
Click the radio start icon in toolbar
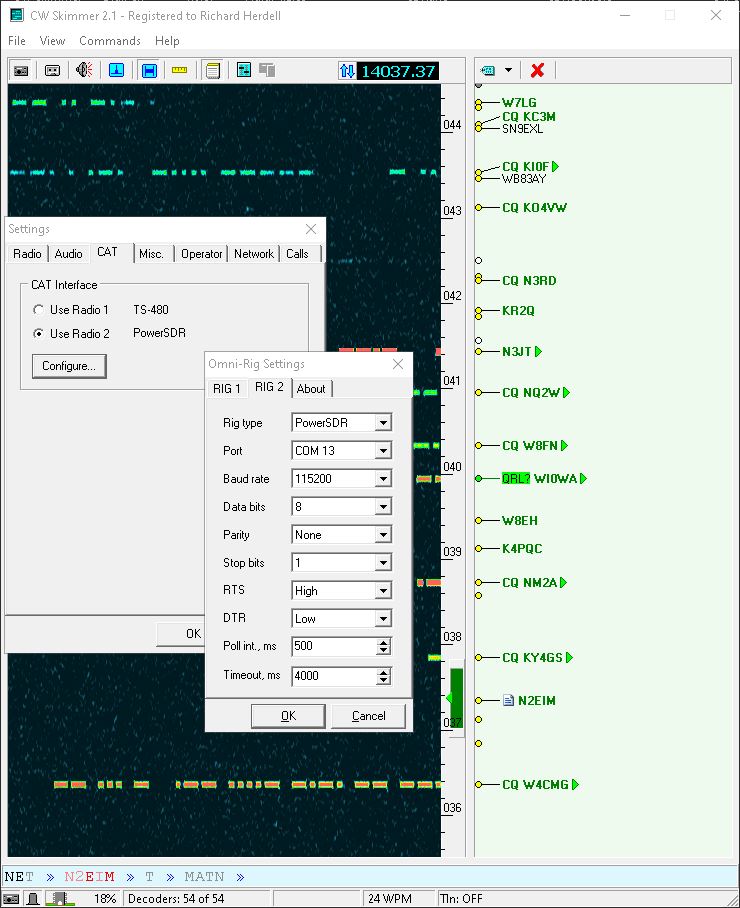pyautogui.click(x=21, y=71)
